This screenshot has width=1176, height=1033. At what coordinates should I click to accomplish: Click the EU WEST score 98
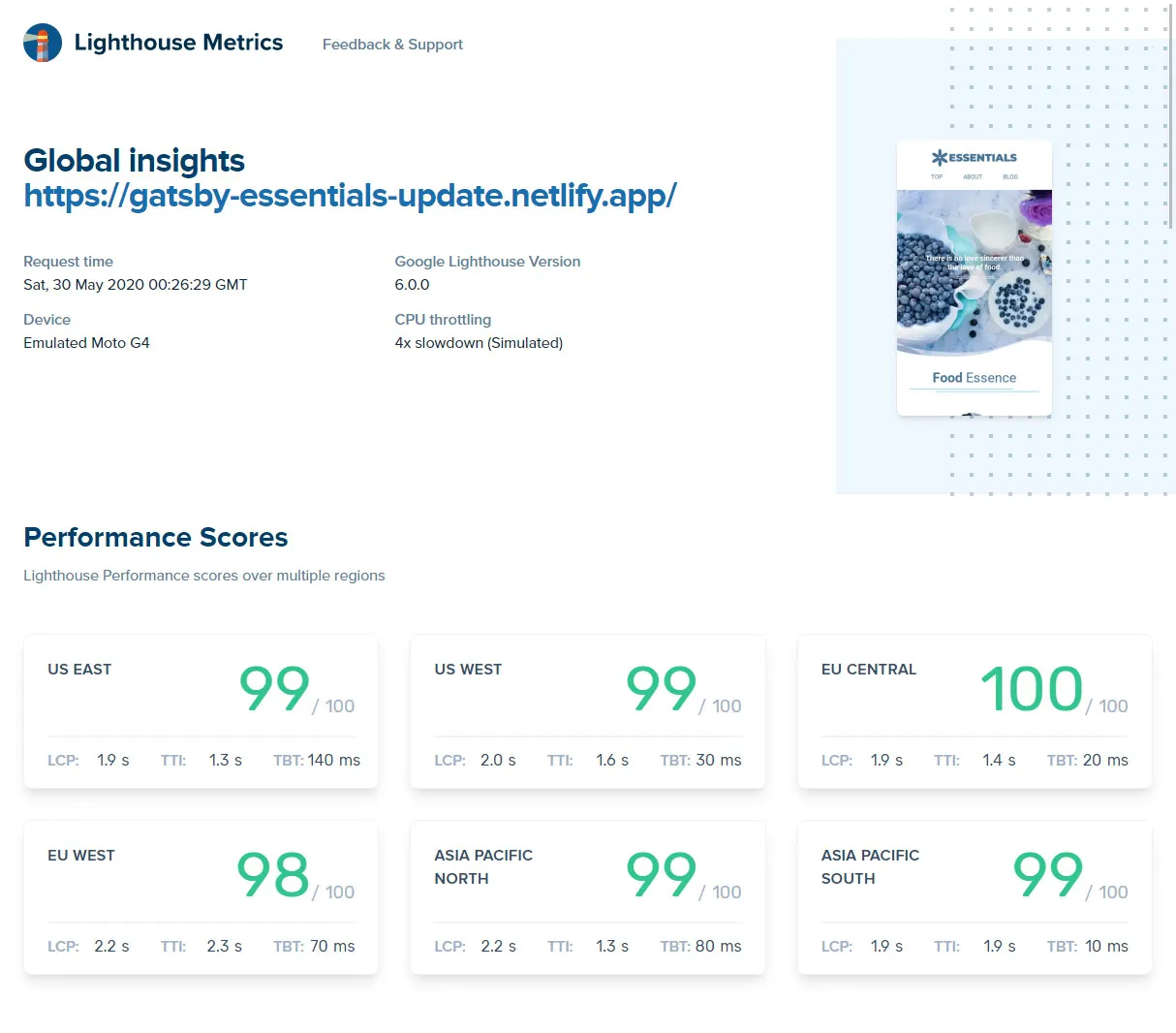click(273, 874)
